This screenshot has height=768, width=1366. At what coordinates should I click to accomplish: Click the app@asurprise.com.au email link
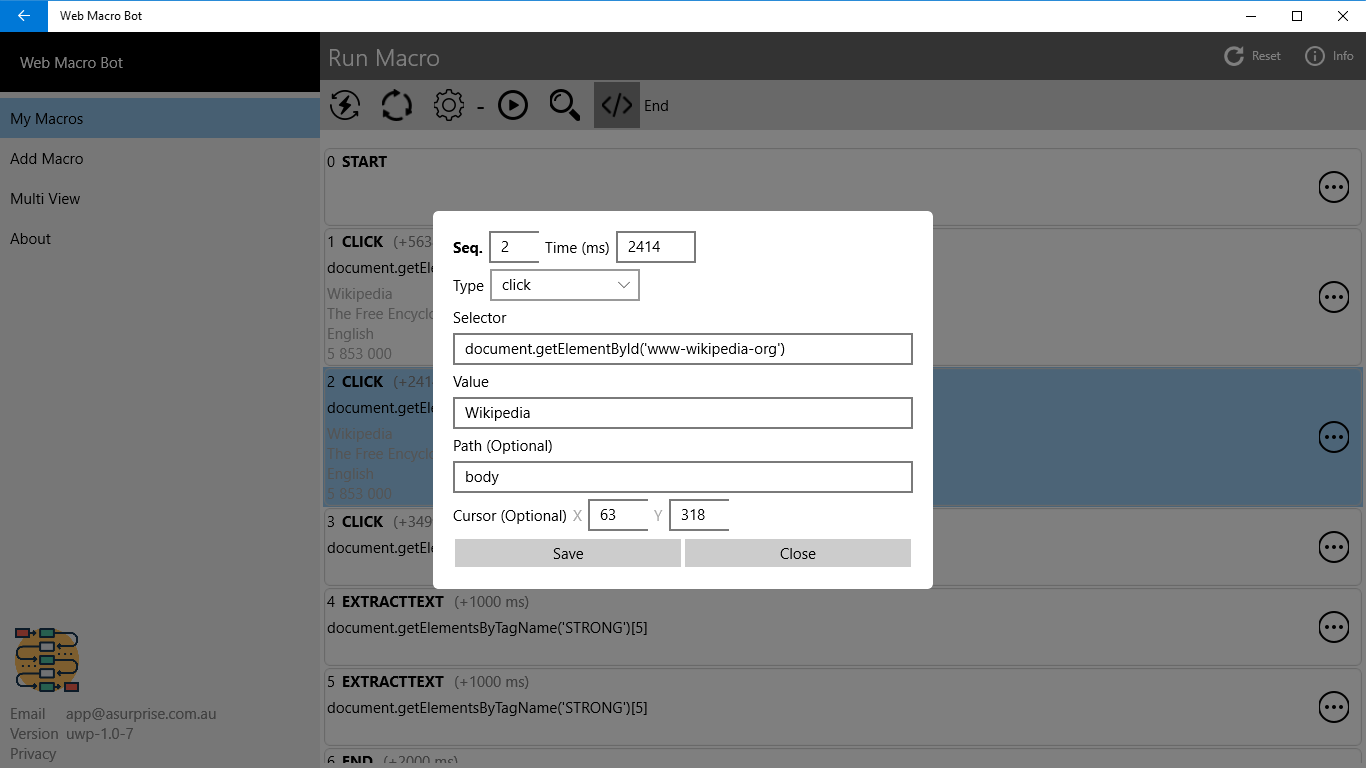141,713
